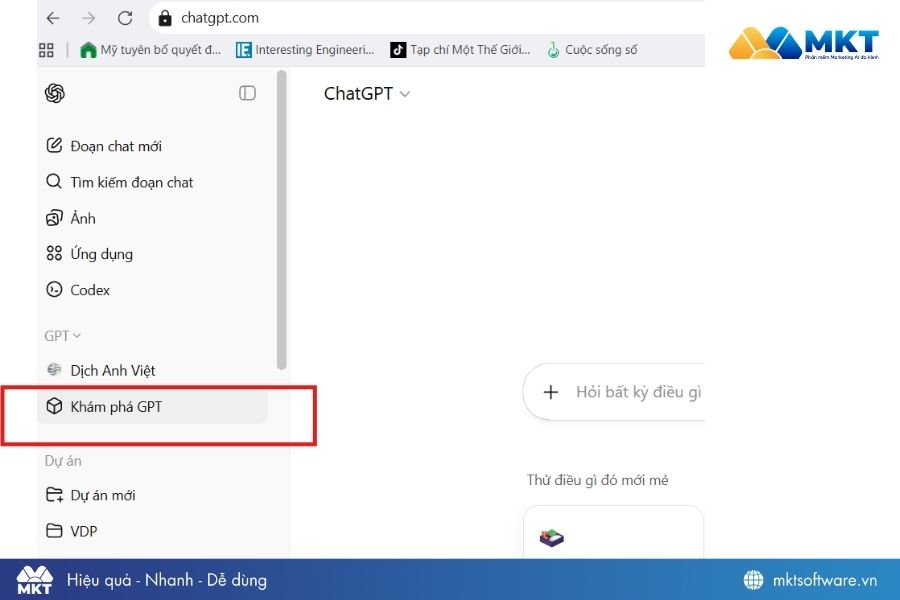Click the Codex terminal icon
The height and width of the screenshot is (600, 900).
pyautogui.click(x=54, y=289)
